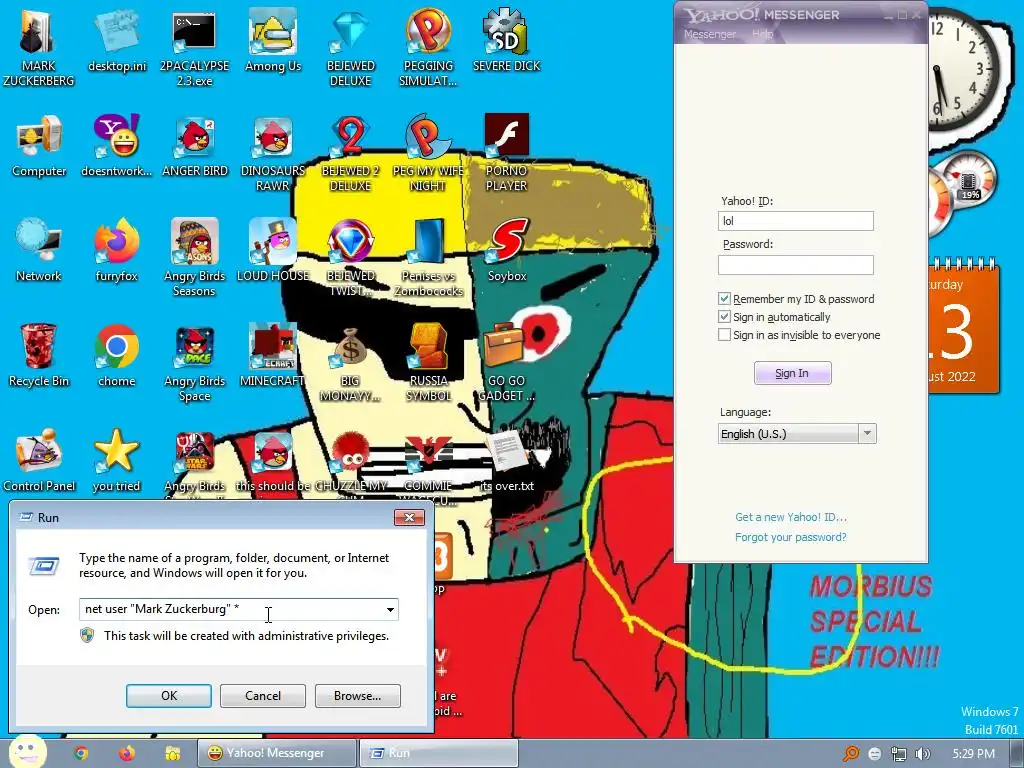
Task: Launch 2PACALYPSE 2.3.exe shortcut
Action: point(195,47)
